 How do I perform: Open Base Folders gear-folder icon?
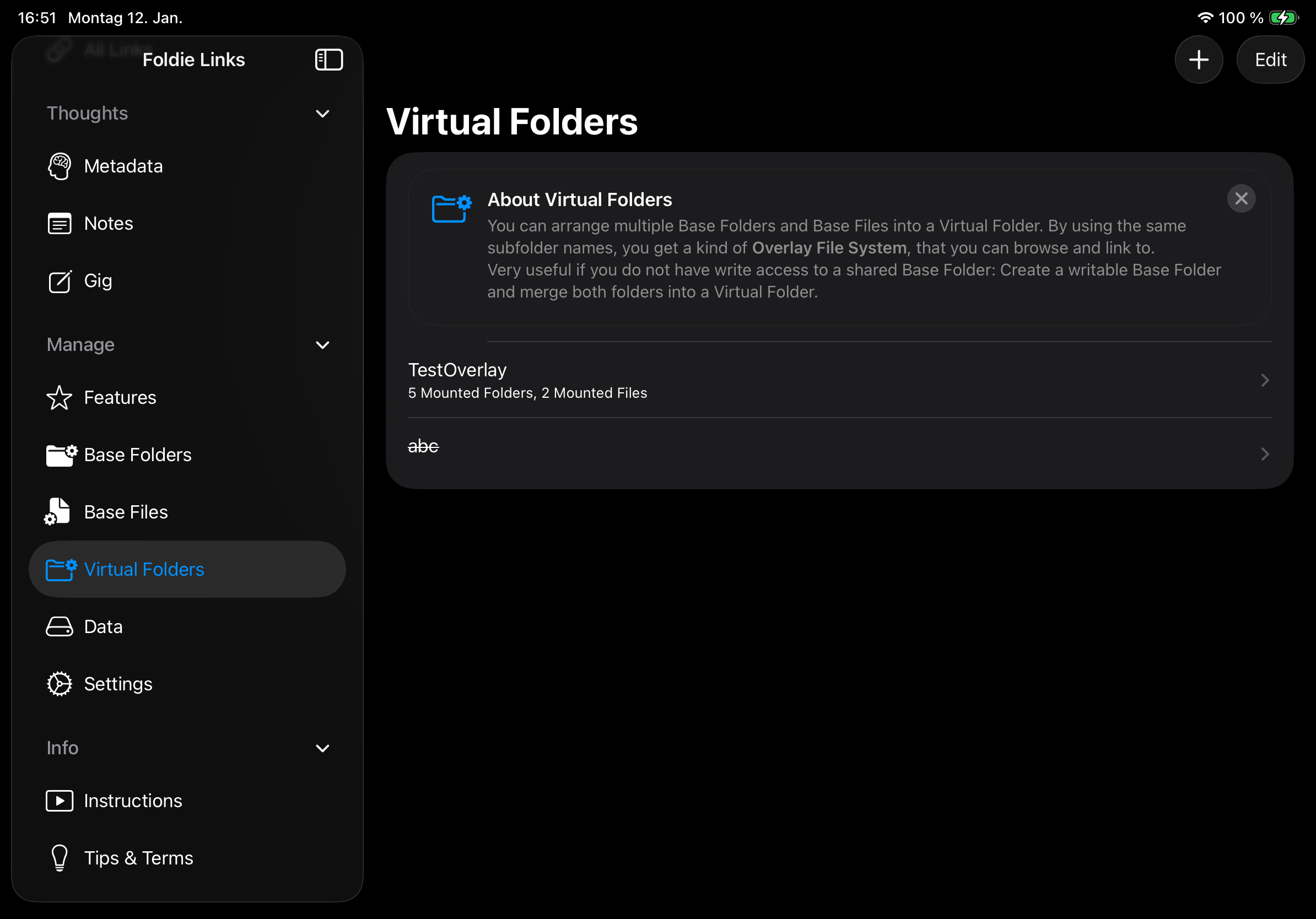[x=60, y=455]
